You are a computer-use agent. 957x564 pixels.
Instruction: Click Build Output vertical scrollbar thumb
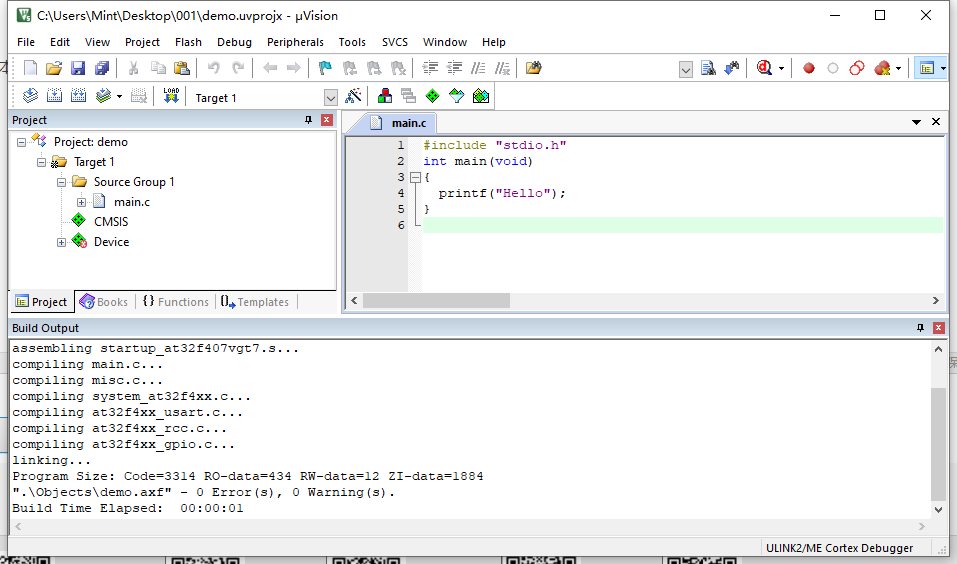[x=938, y=444]
